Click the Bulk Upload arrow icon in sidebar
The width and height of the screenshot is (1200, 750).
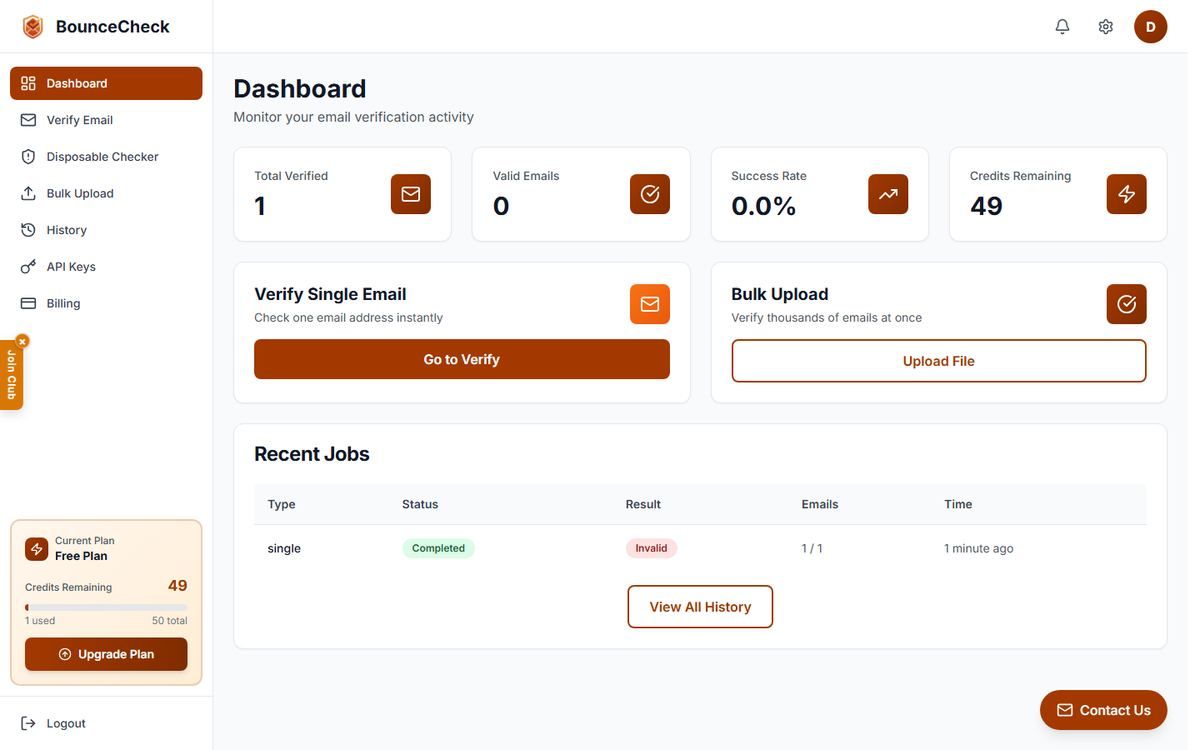(28, 193)
